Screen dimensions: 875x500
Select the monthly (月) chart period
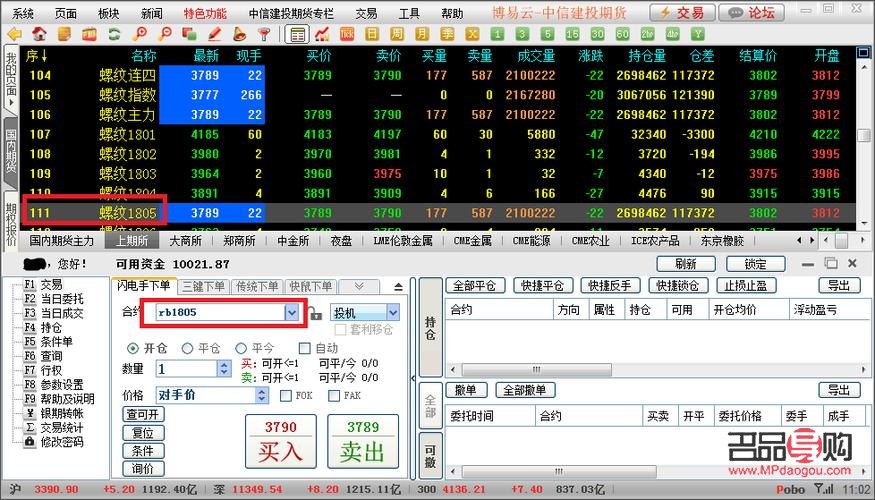[422, 35]
